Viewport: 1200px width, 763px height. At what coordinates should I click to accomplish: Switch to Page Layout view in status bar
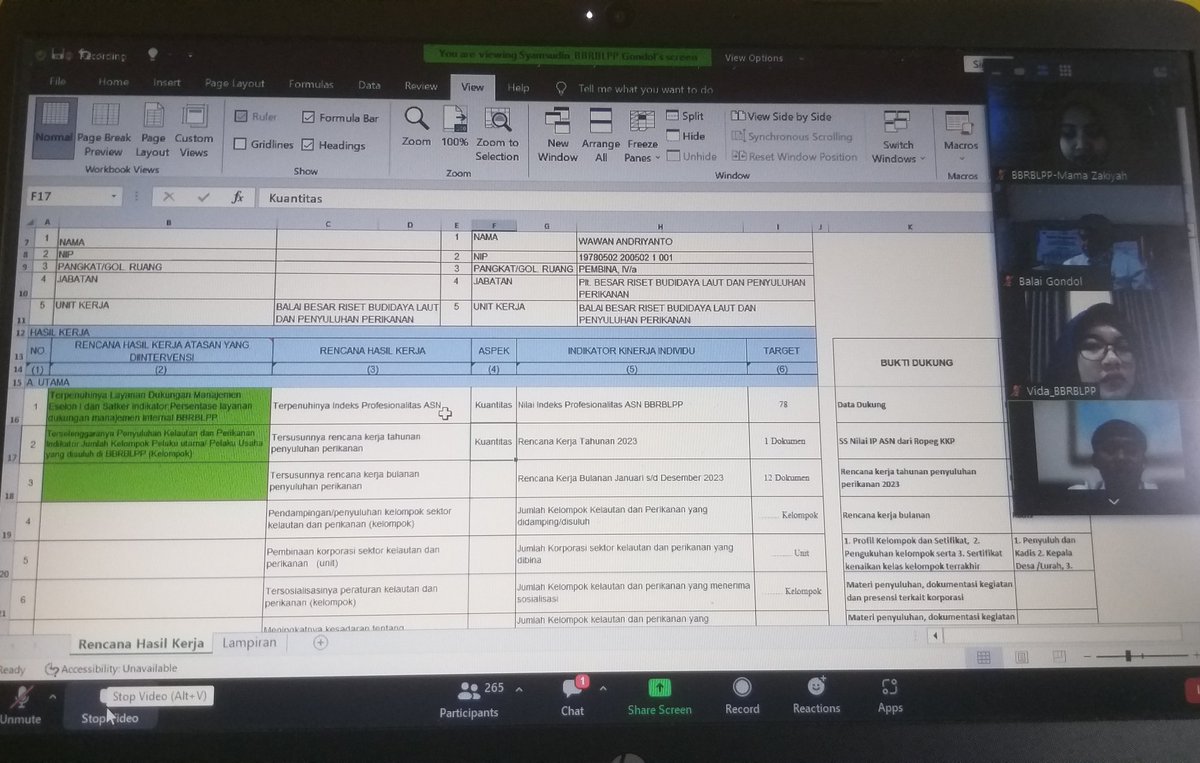[x=1020, y=657]
